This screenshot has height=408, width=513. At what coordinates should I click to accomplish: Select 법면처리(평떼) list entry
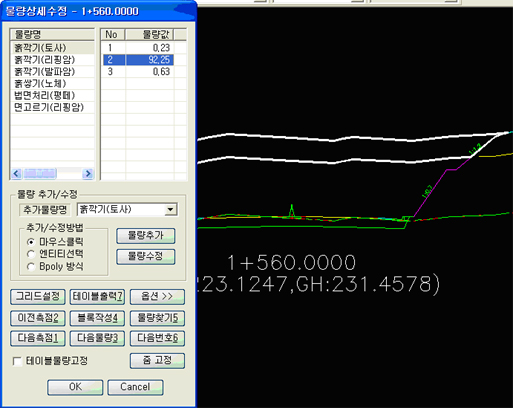coord(52,96)
